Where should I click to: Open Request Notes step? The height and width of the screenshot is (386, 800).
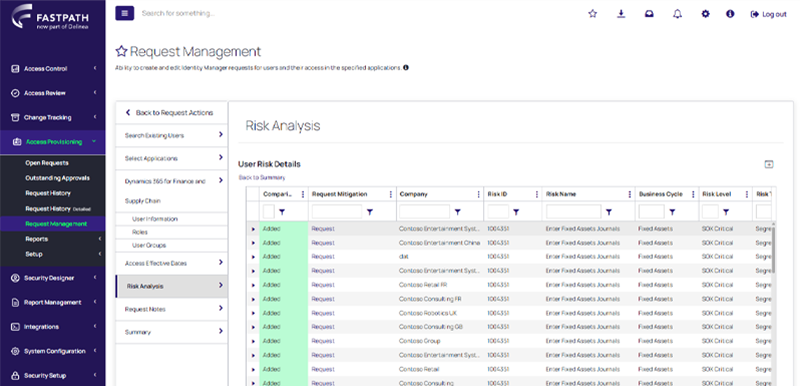pyautogui.click(x=171, y=309)
